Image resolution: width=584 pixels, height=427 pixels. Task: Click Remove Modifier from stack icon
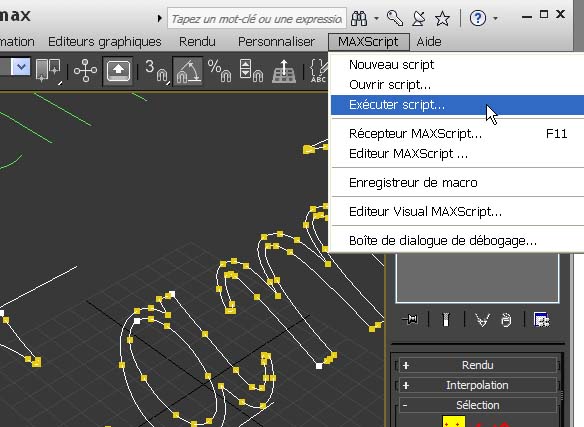pos(506,320)
